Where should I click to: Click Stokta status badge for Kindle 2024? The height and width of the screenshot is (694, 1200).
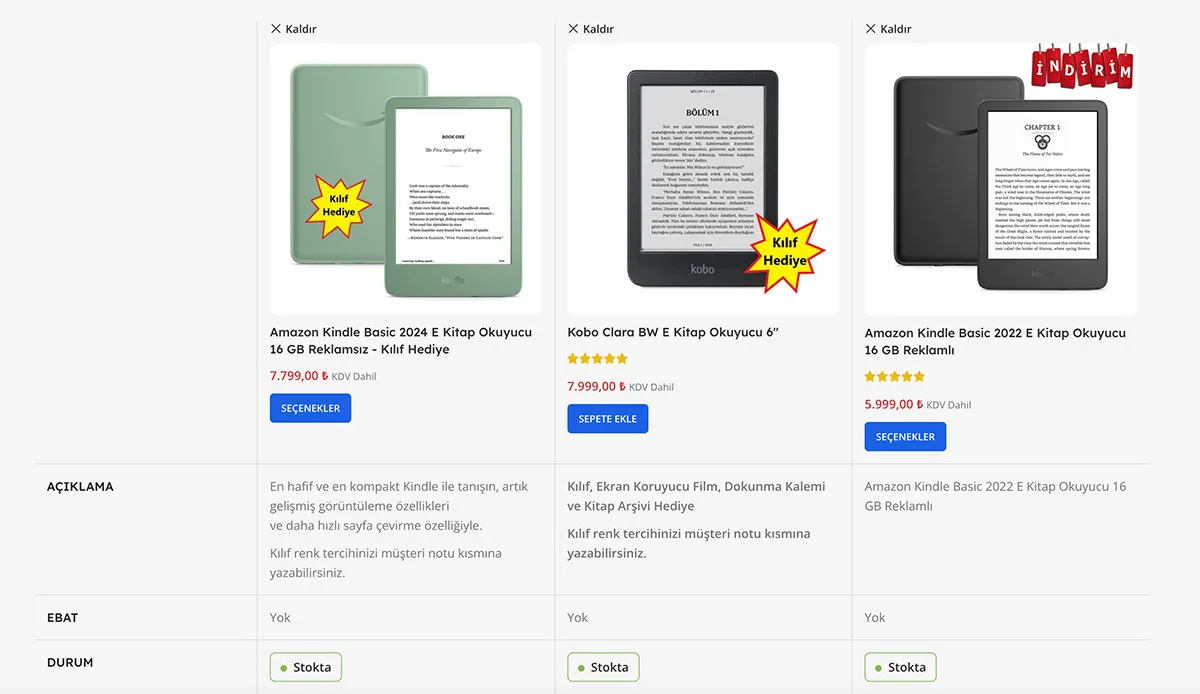tap(306, 667)
